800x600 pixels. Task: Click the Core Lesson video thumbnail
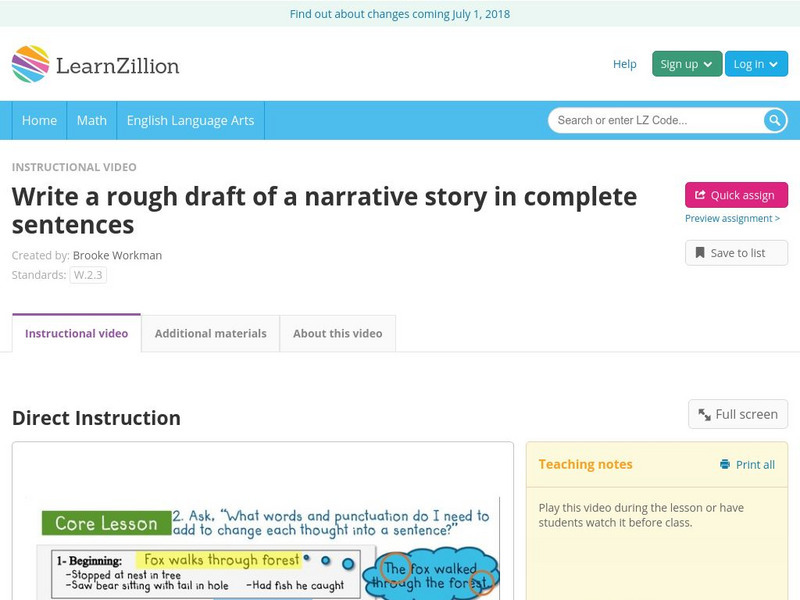tap(263, 547)
